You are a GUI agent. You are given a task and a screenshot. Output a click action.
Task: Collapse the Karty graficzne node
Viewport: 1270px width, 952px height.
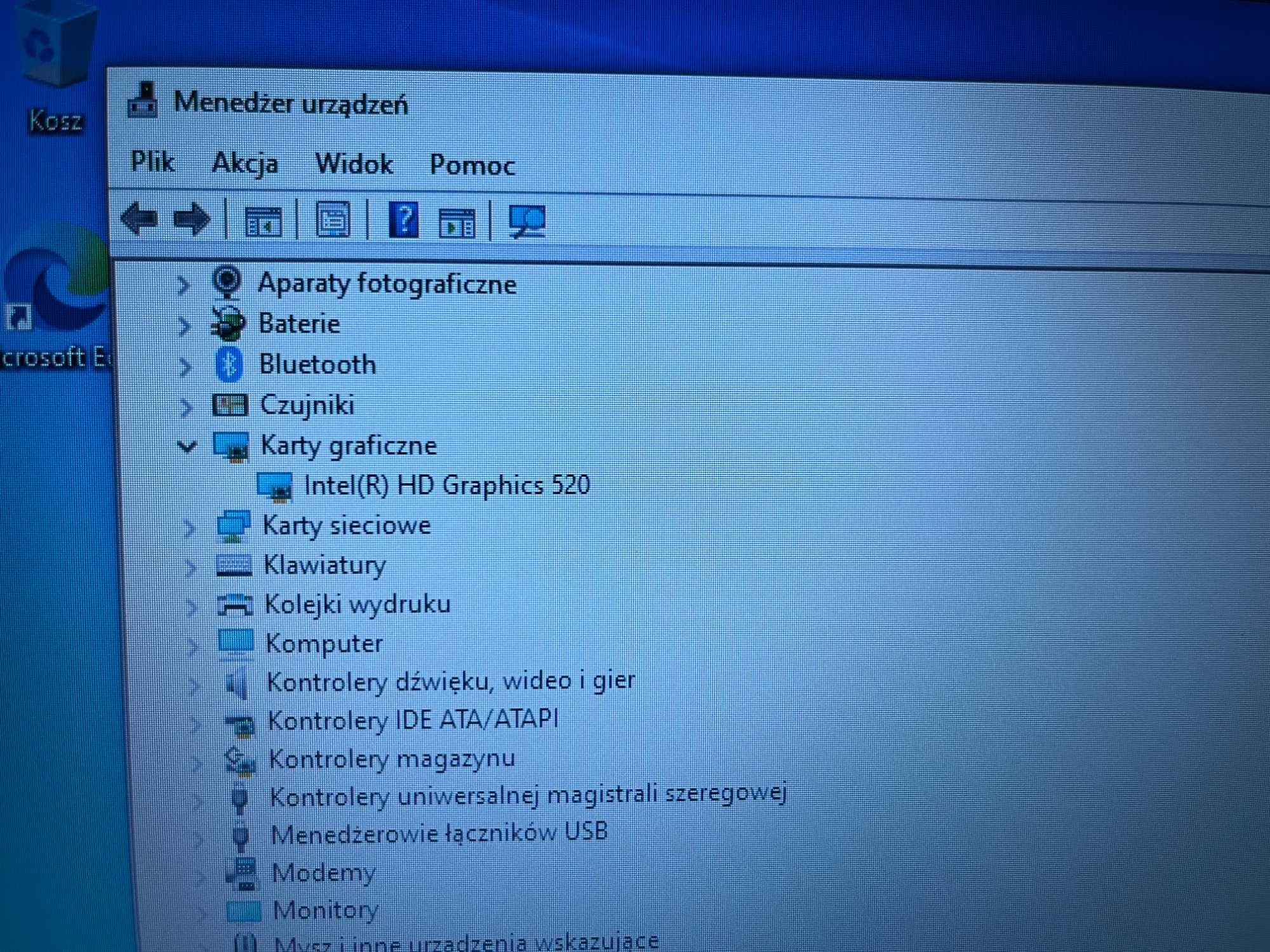click(x=187, y=446)
